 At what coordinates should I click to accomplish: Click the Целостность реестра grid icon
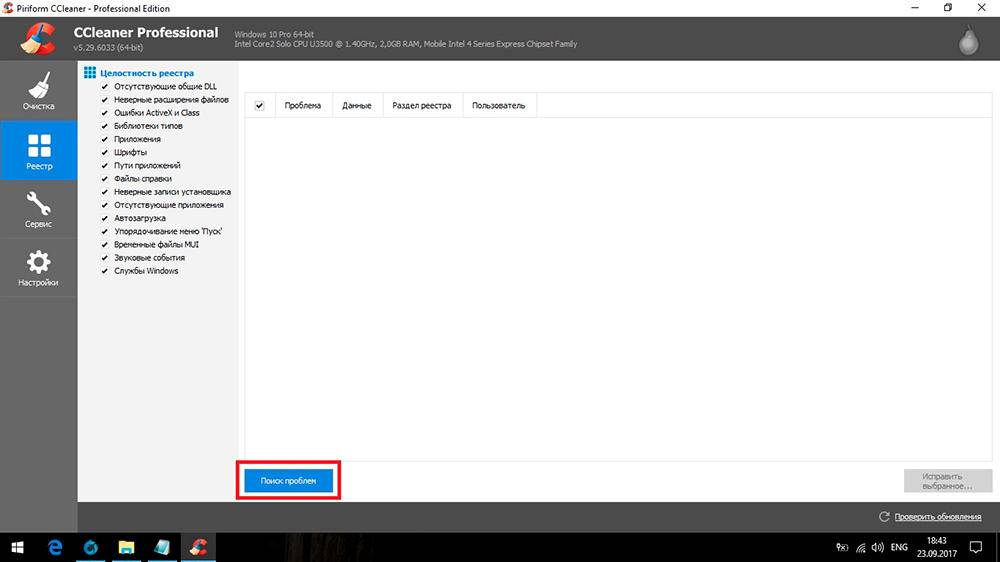90,73
